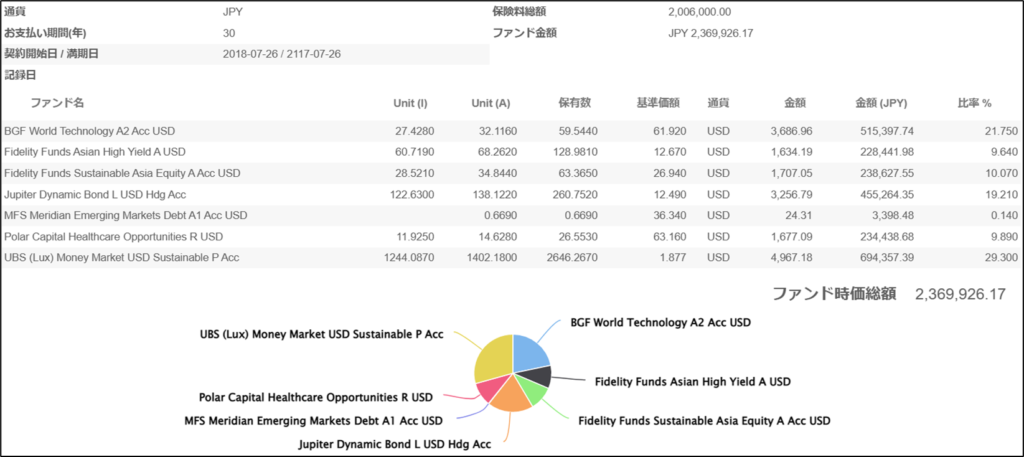1024x457 pixels.
Task: Click the Unit (A) column header
Action: pos(490,103)
